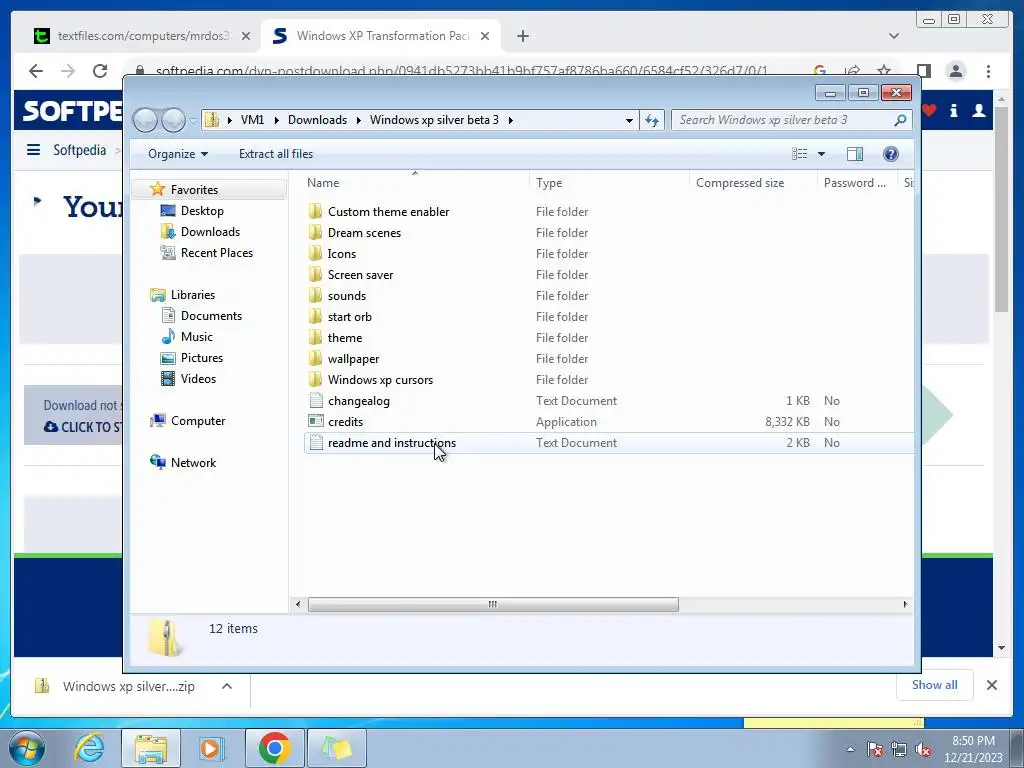Expand the Downloads breadcrumb arrow
Viewport: 1024px width, 768px height.
coord(359,120)
